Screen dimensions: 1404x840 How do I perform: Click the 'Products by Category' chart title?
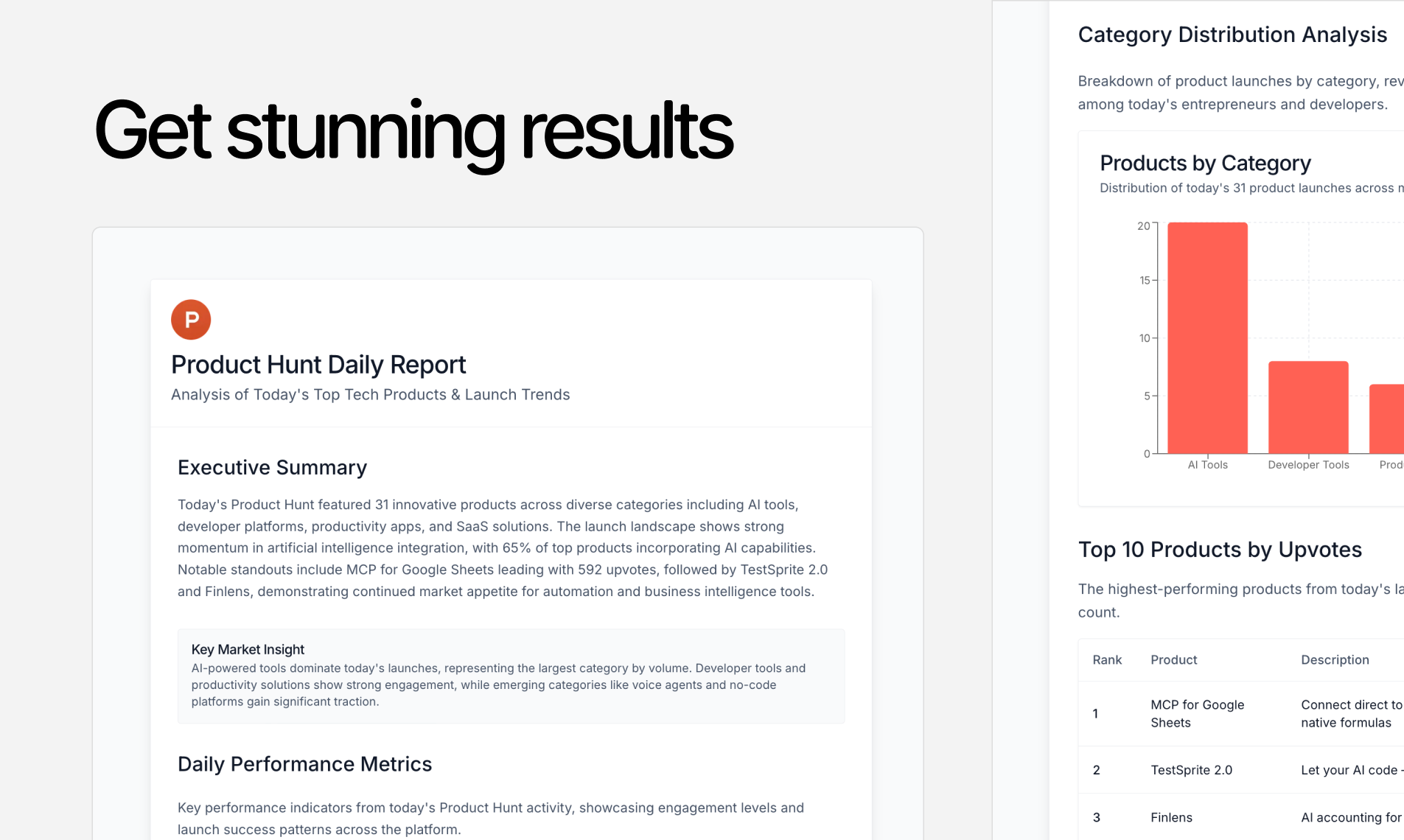tap(1205, 163)
